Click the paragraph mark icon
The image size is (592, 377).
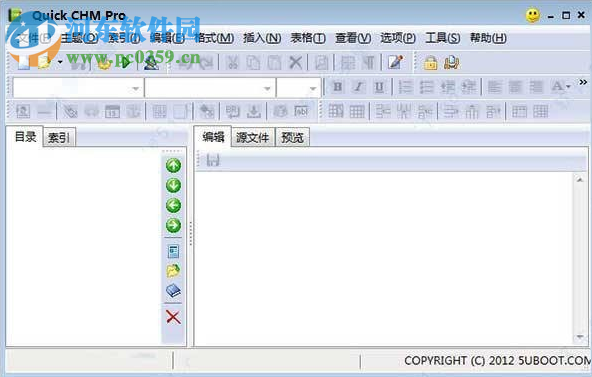pyautogui.click(x=368, y=62)
